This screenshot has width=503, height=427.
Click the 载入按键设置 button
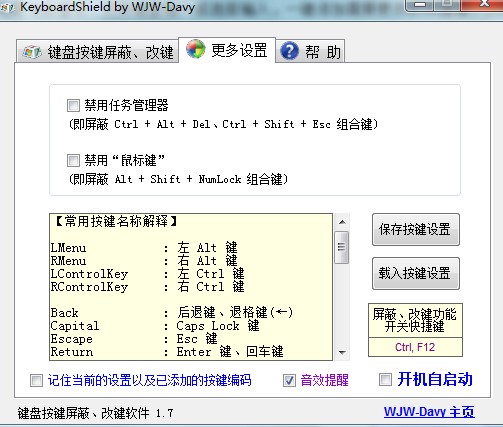click(416, 273)
